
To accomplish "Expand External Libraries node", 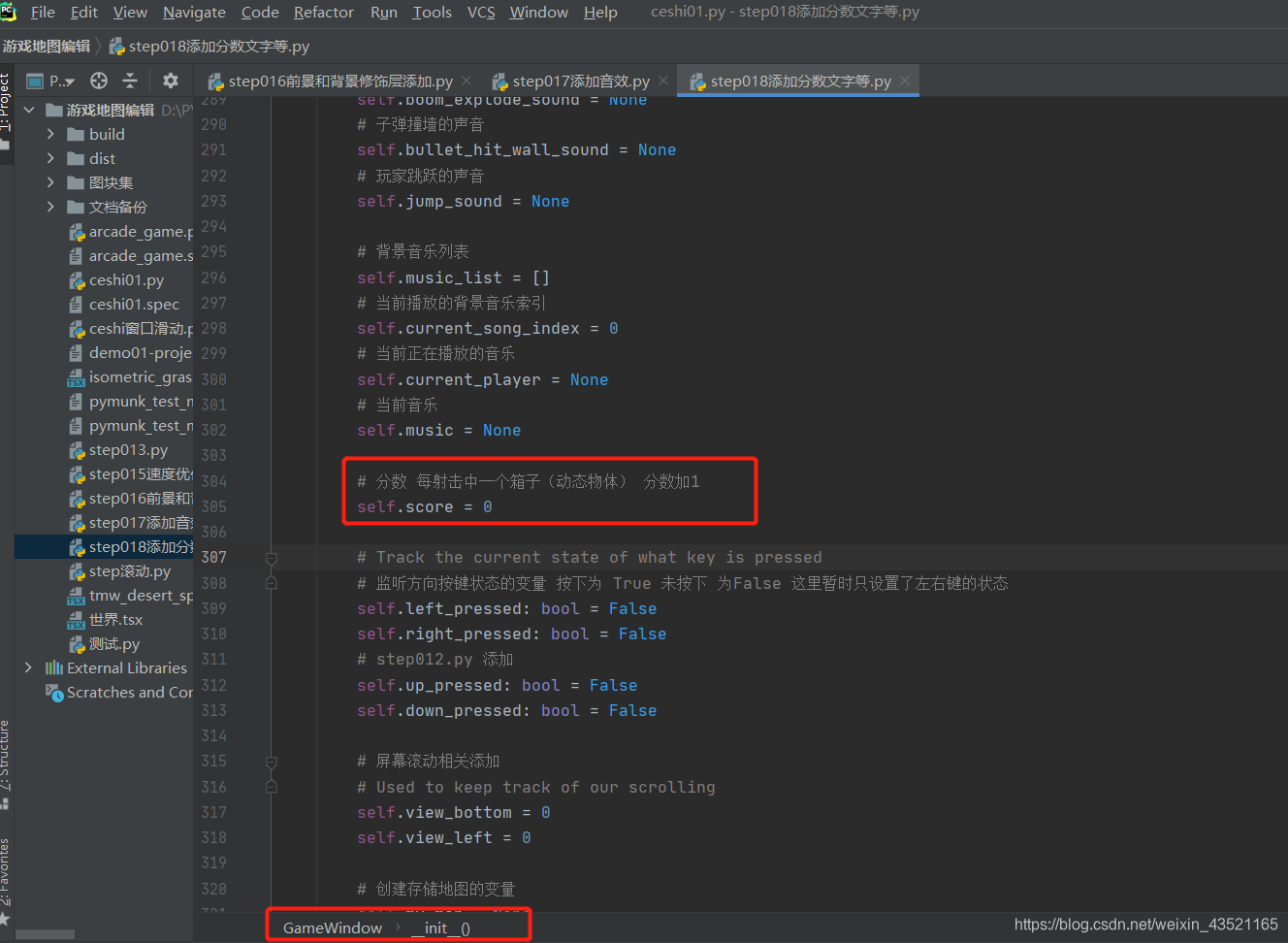I will coord(28,667).
